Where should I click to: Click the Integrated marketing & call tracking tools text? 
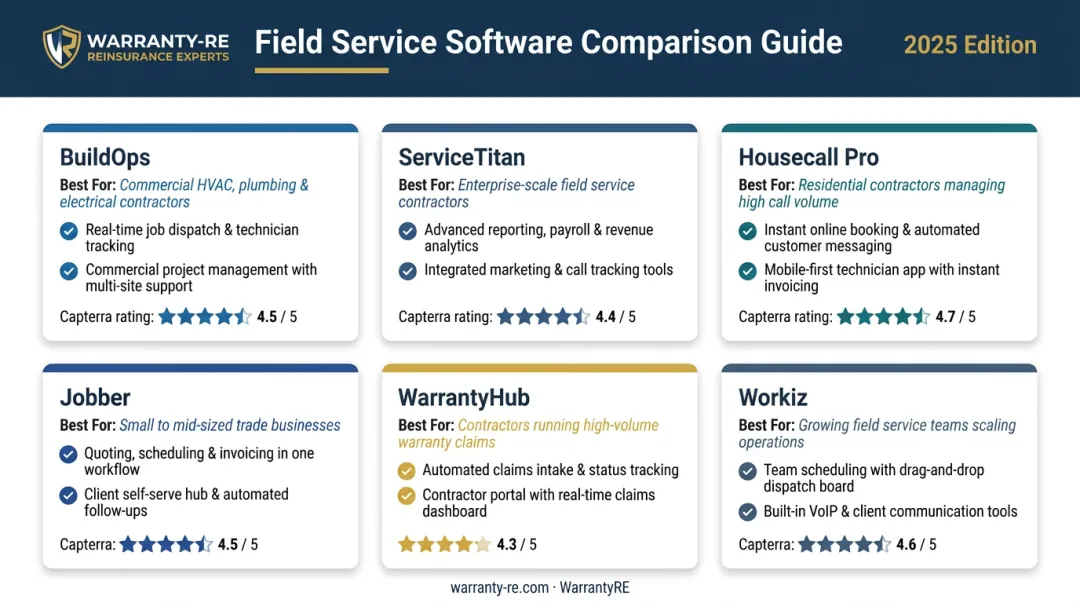pyautogui.click(x=548, y=270)
